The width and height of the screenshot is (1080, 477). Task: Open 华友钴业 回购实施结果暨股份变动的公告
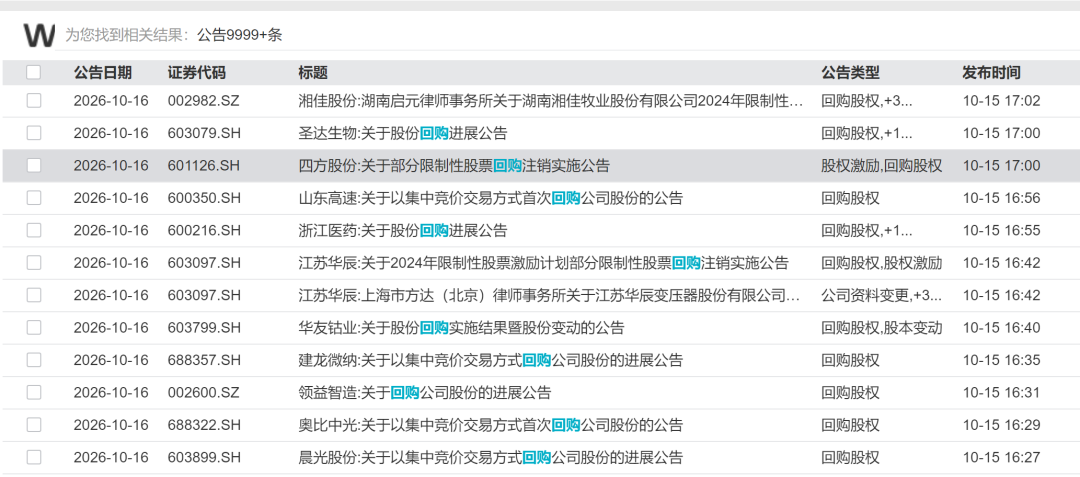(461, 328)
